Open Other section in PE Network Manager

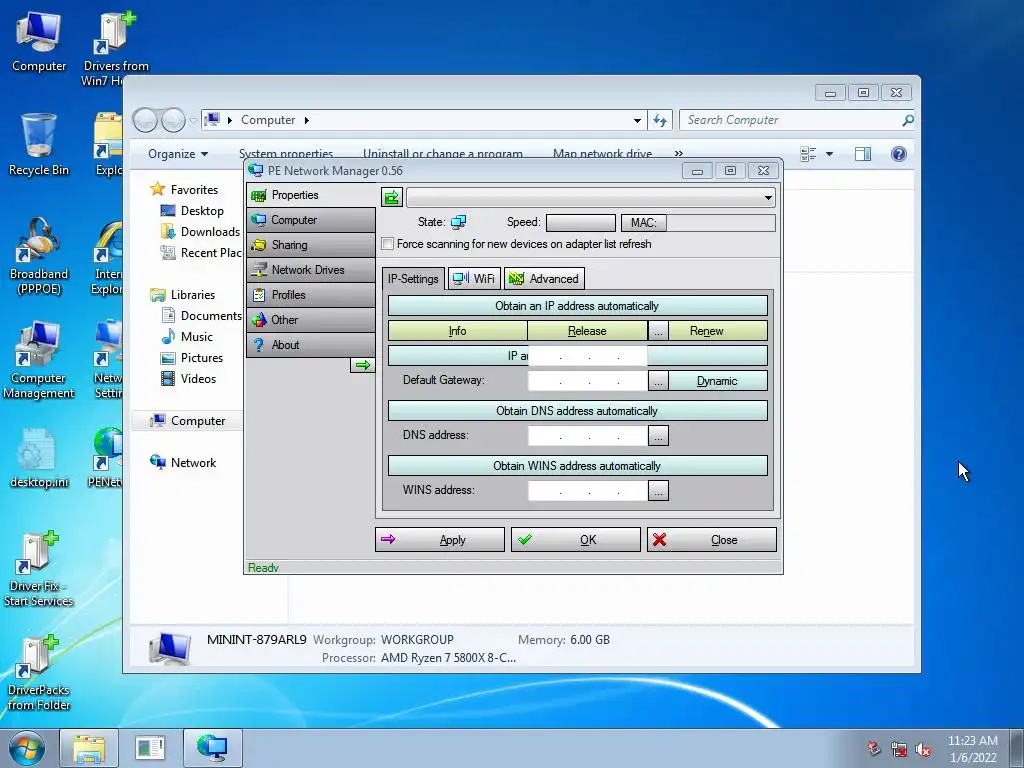coord(312,320)
